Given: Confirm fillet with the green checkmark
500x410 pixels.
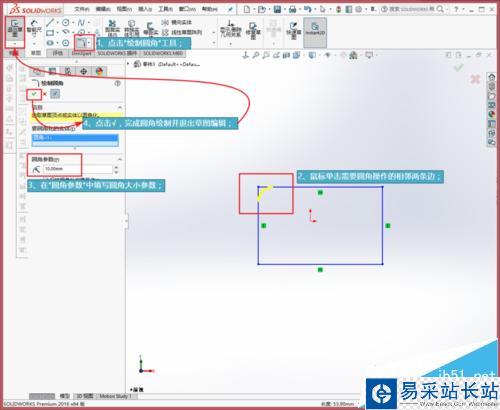Looking at the screenshot, I should pyautogui.click(x=34, y=94).
